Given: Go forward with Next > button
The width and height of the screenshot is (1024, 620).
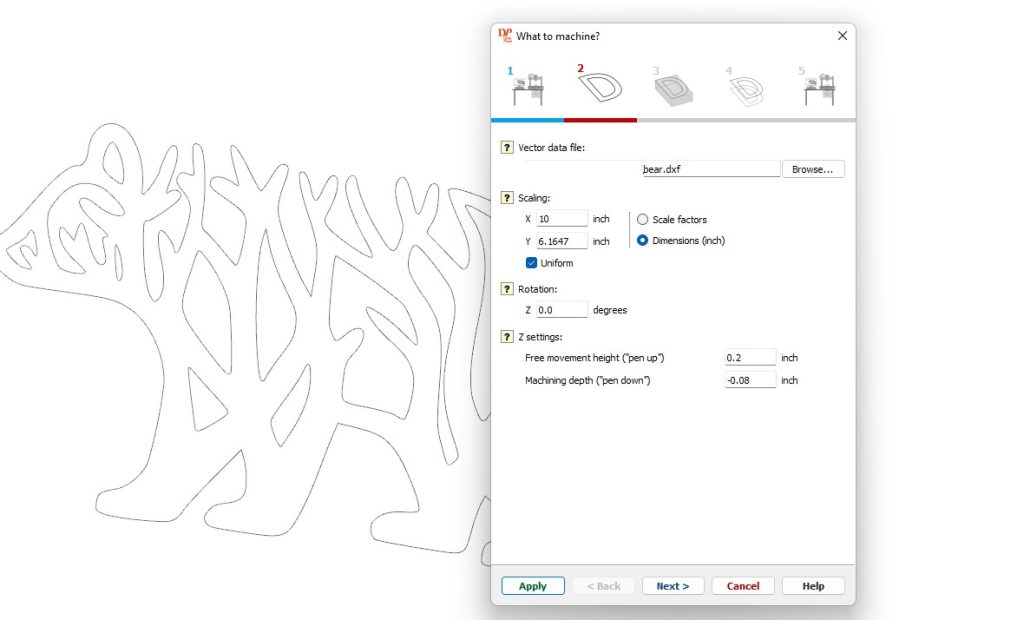Looking at the screenshot, I should tap(673, 586).
